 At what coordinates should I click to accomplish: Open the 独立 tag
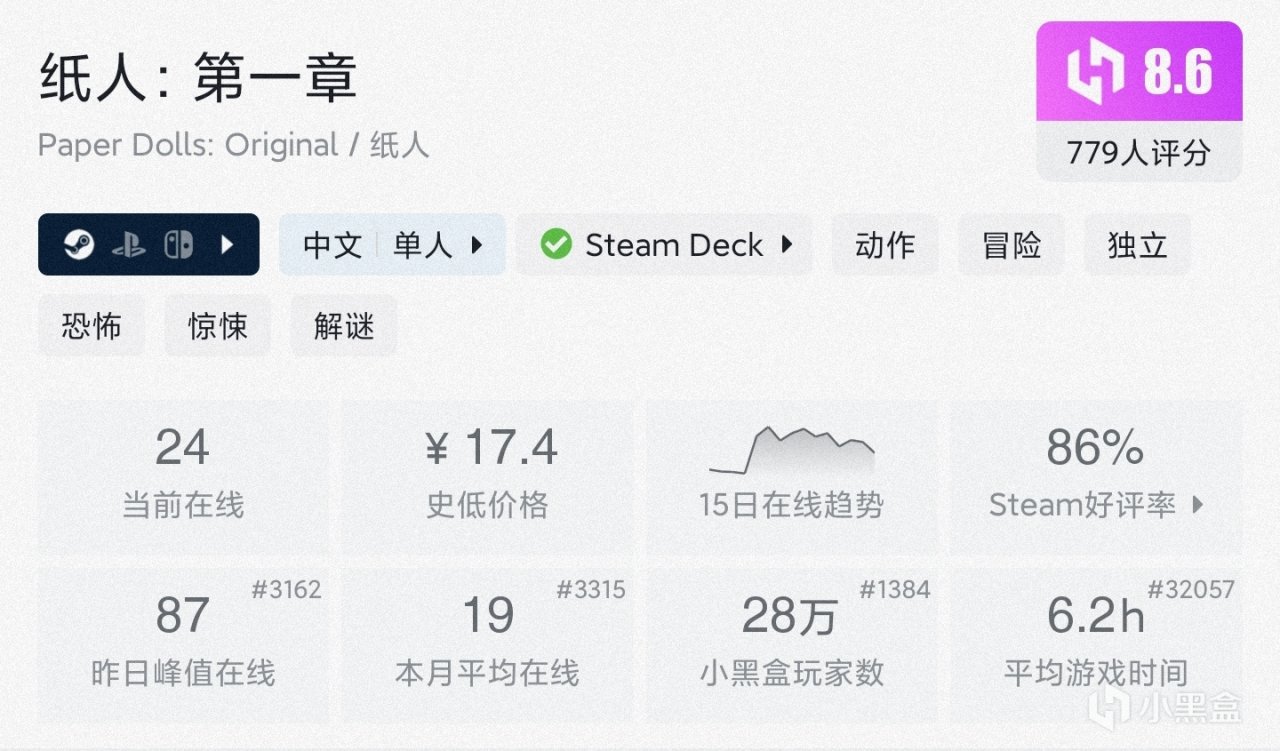coord(1137,245)
